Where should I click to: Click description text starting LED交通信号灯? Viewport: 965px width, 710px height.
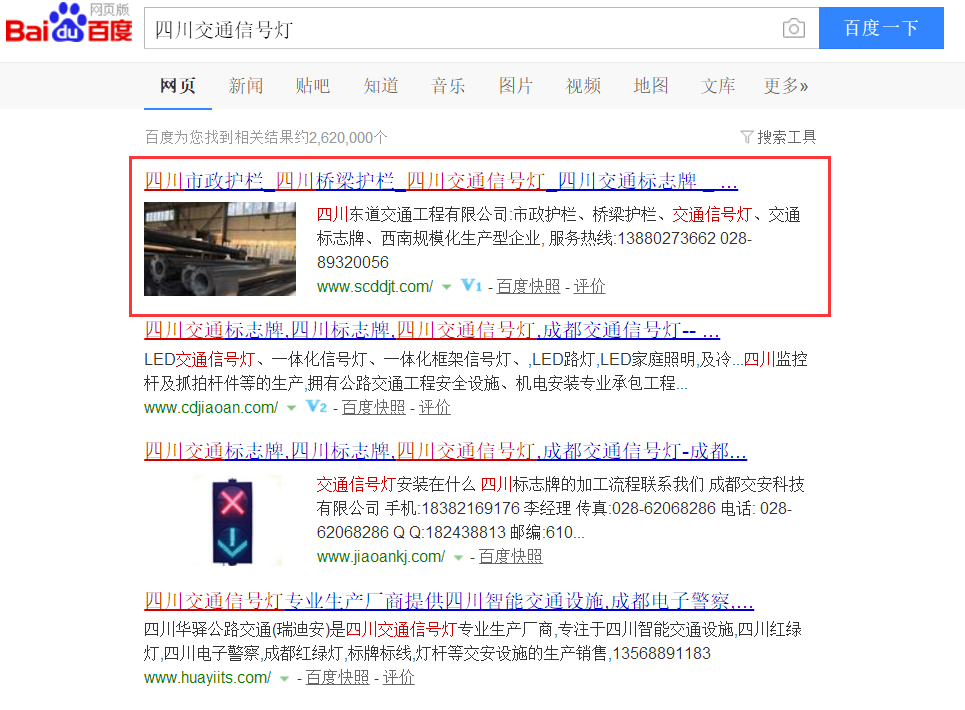tap(476, 371)
